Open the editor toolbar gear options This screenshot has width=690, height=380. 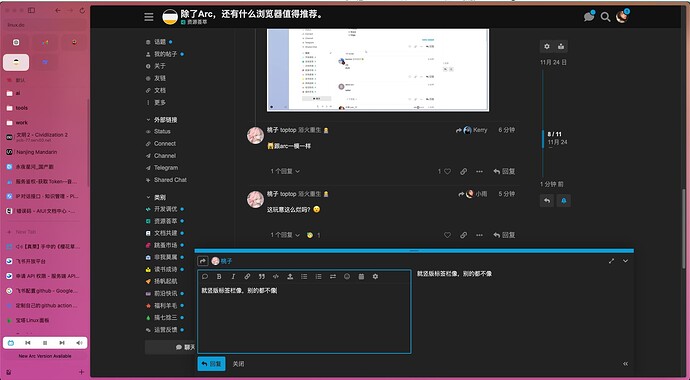(x=375, y=277)
